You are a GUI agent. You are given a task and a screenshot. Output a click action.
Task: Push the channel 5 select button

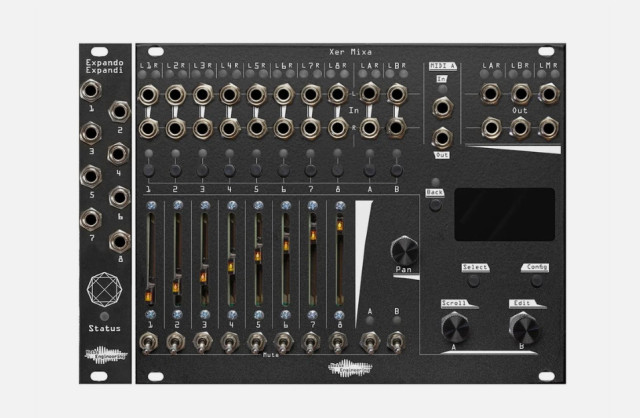point(256,170)
